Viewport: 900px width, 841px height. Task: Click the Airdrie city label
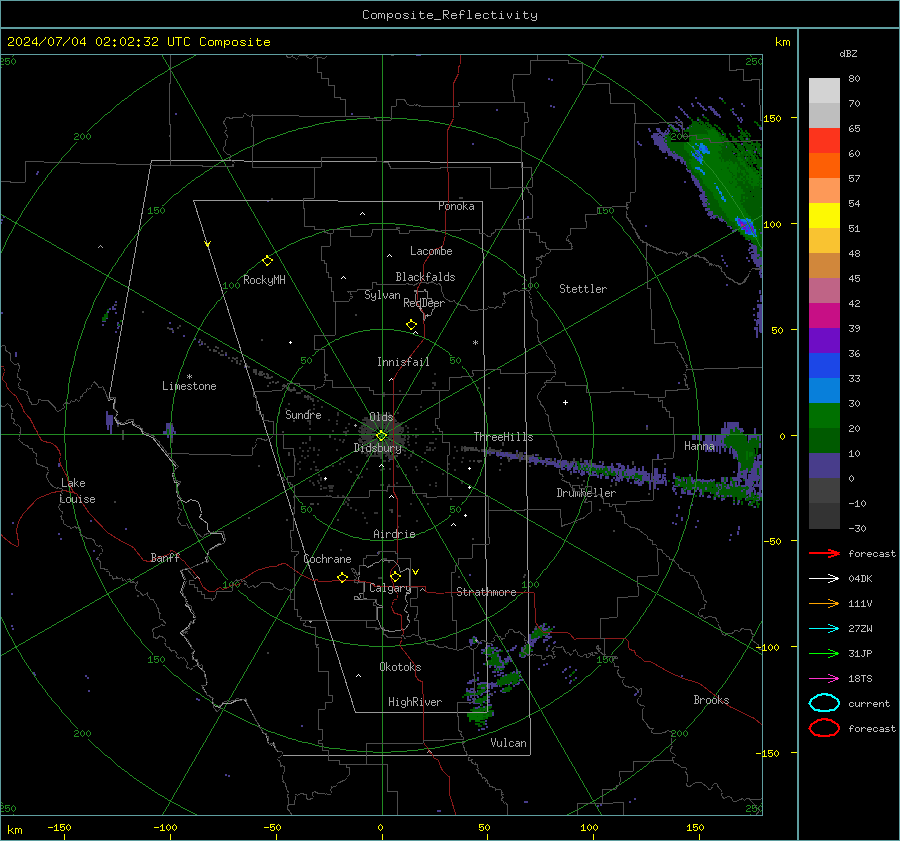click(394, 534)
